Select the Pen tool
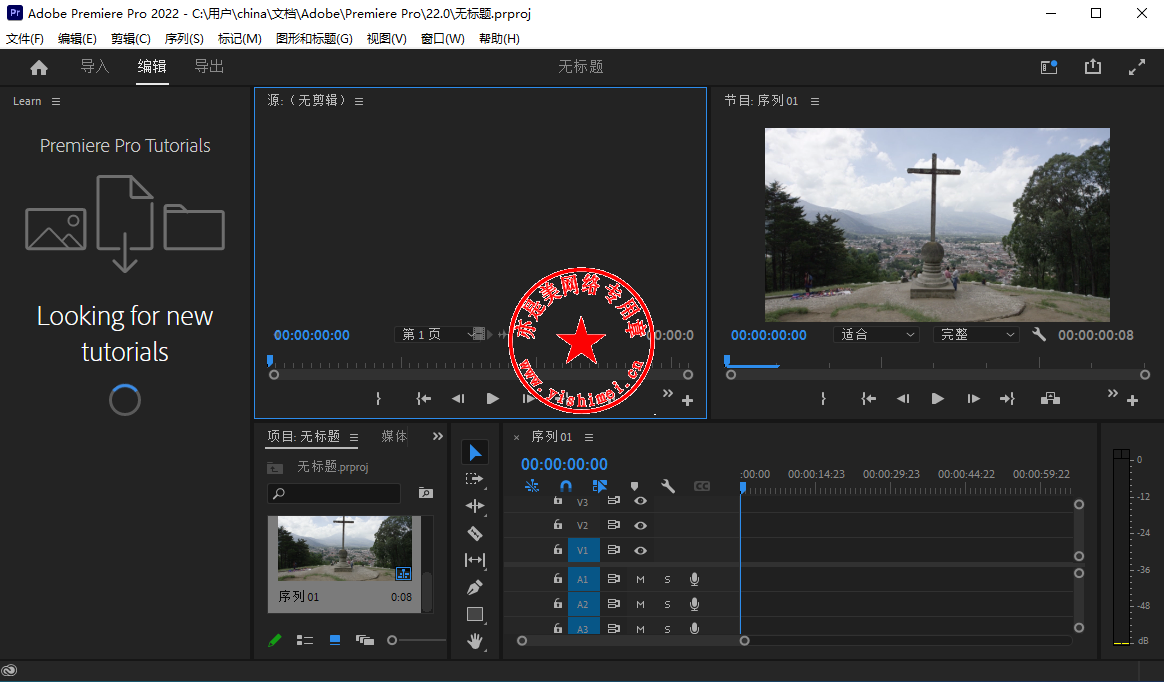The image size is (1164, 682). [x=475, y=588]
